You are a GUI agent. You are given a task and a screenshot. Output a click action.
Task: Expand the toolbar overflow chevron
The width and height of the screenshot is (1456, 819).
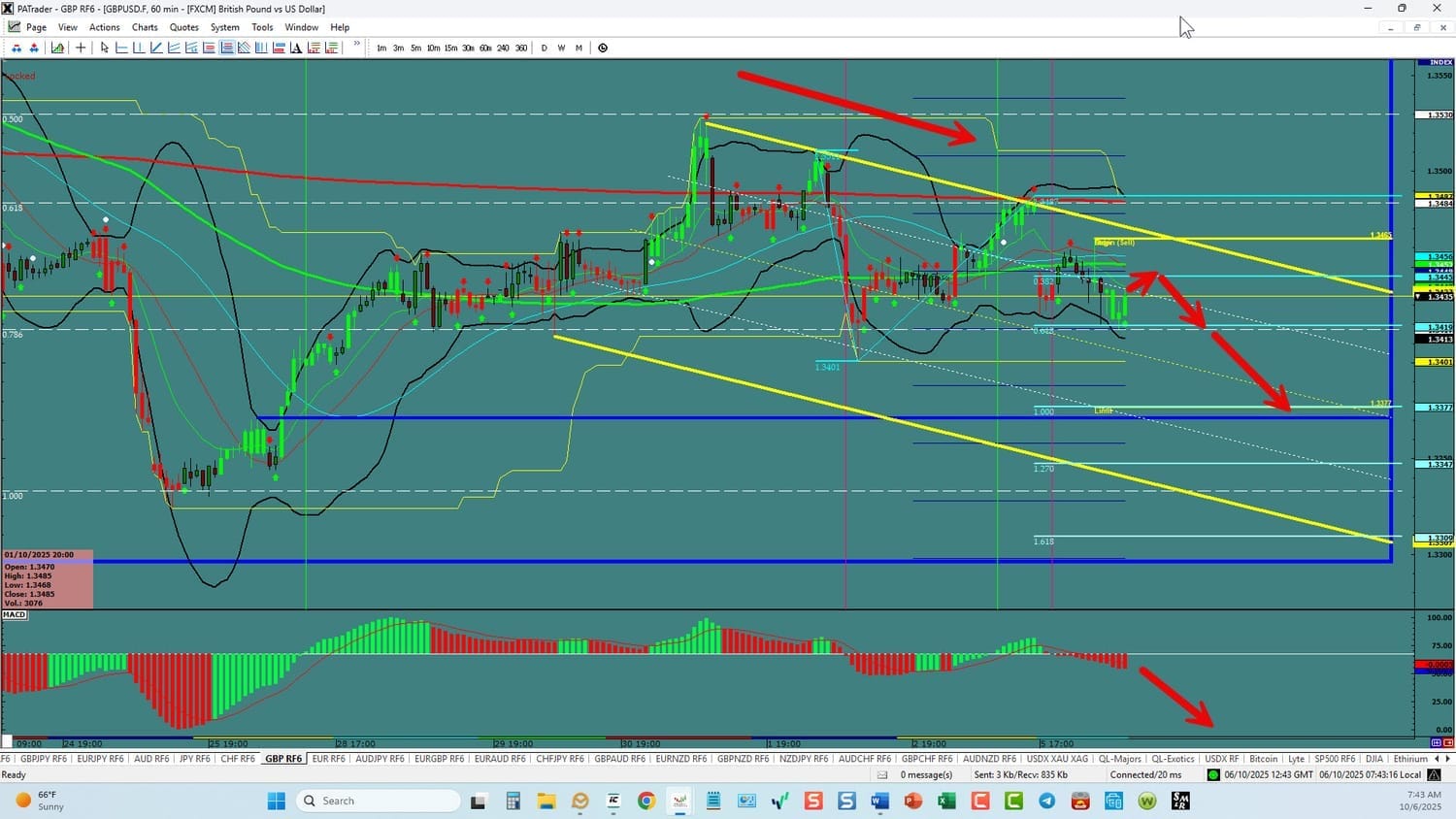coord(357,45)
